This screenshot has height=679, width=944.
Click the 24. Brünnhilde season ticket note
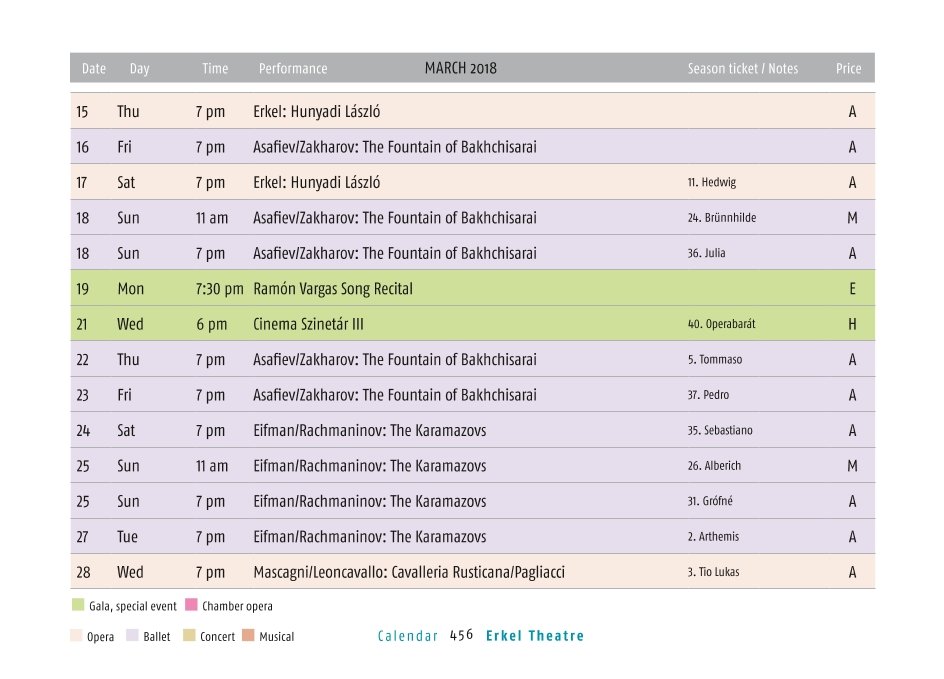click(x=721, y=218)
